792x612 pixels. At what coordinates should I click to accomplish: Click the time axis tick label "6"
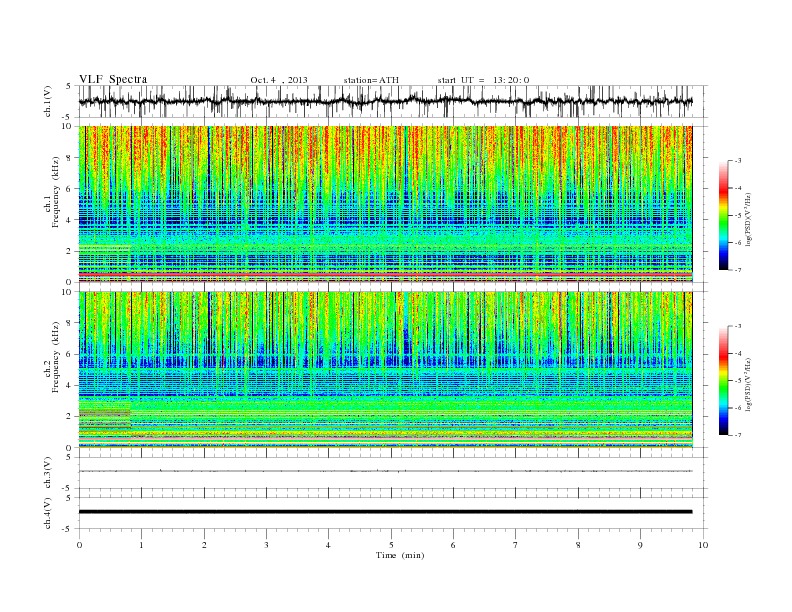[453, 545]
